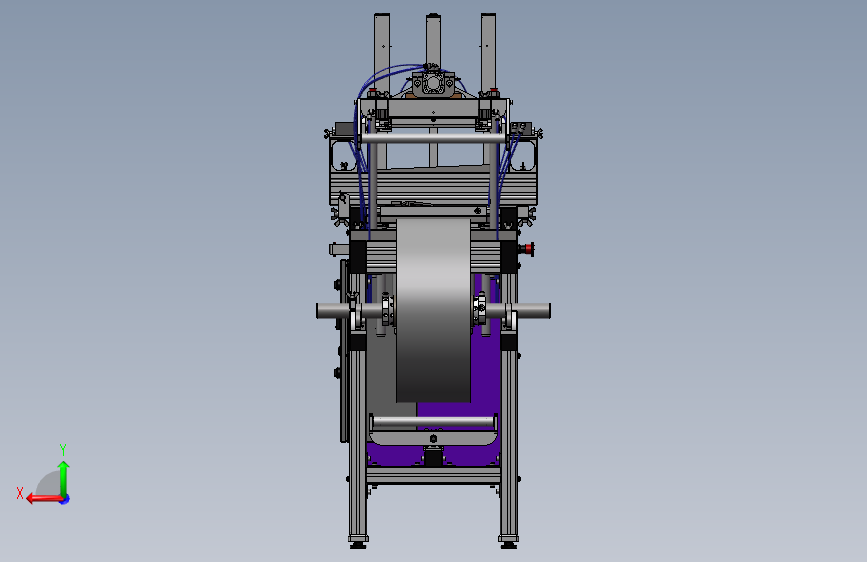Click the blue Z axis dot of the triad
This screenshot has width=867, height=562.
[x=65, y=499]
